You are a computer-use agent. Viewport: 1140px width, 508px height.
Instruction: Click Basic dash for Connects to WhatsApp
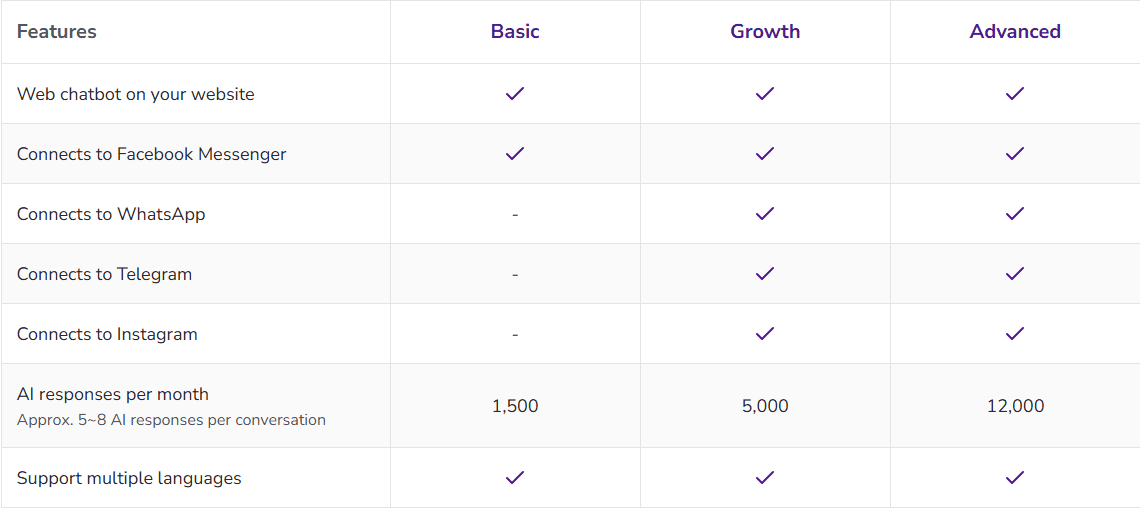pos(515,214)
